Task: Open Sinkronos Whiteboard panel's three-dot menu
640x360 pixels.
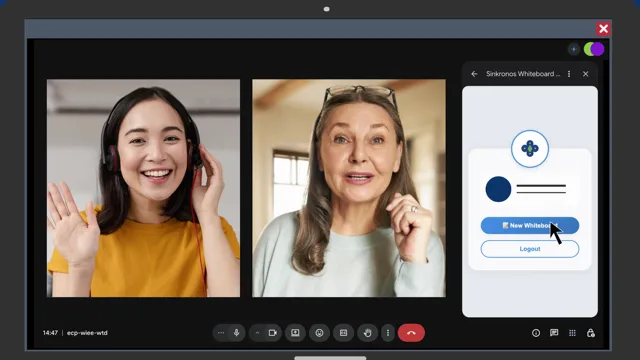Action: pos(569,74)
